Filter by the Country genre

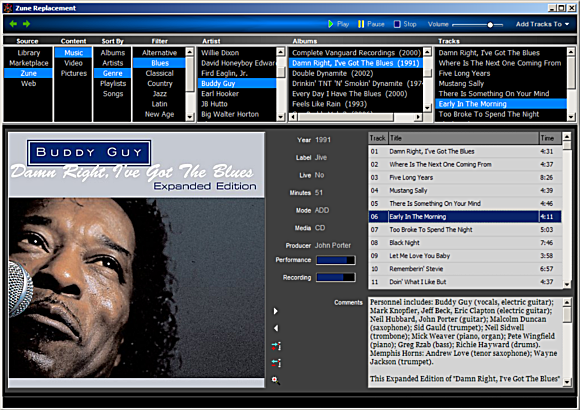[159, 84]
